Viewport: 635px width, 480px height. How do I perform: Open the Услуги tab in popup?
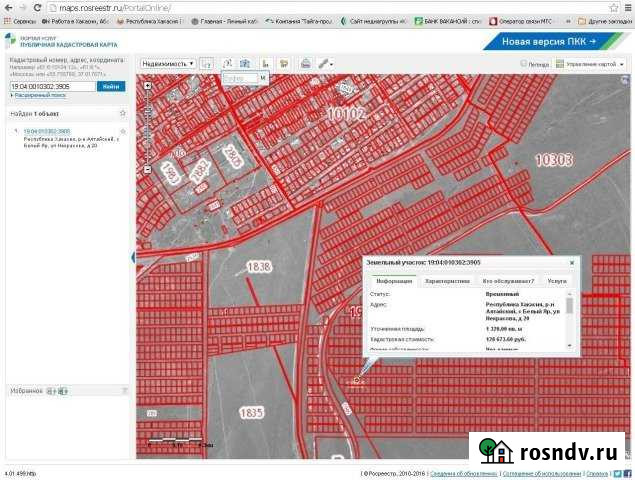click(x=556, y=282)
